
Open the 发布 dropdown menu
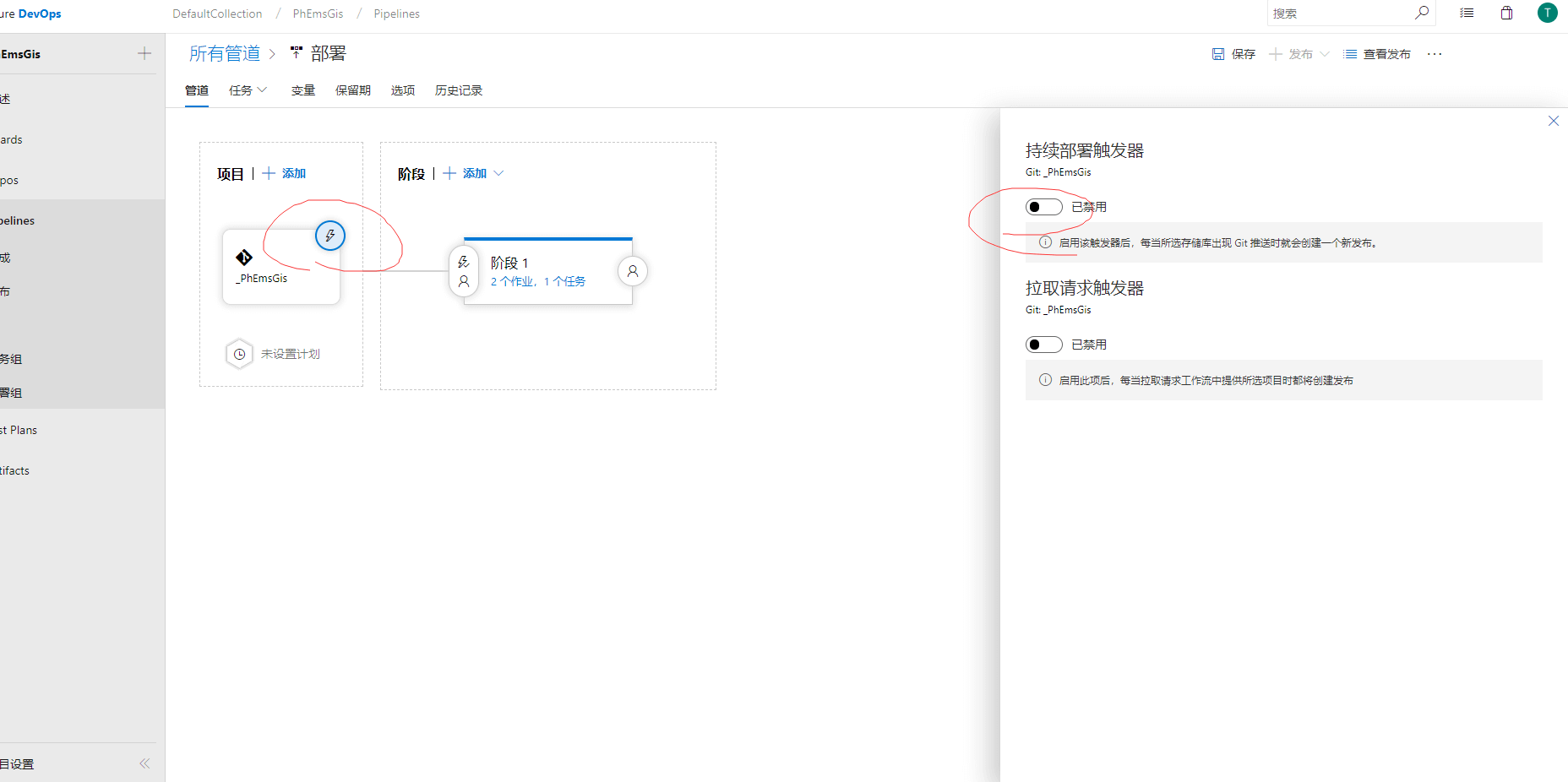coord(1324,54)
